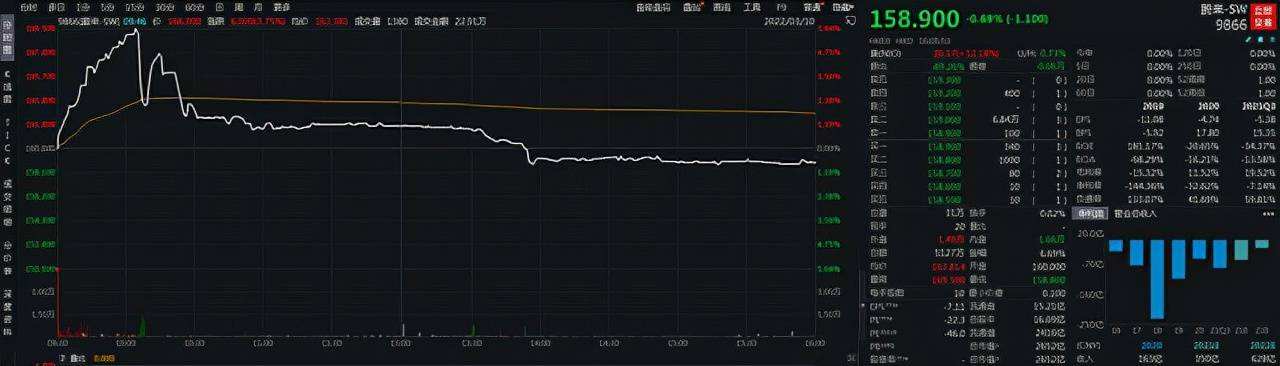The height and width of the screenshot is (366, 1280).
Task: Open the 成交明细 sidebar panel
Action: 8,203
